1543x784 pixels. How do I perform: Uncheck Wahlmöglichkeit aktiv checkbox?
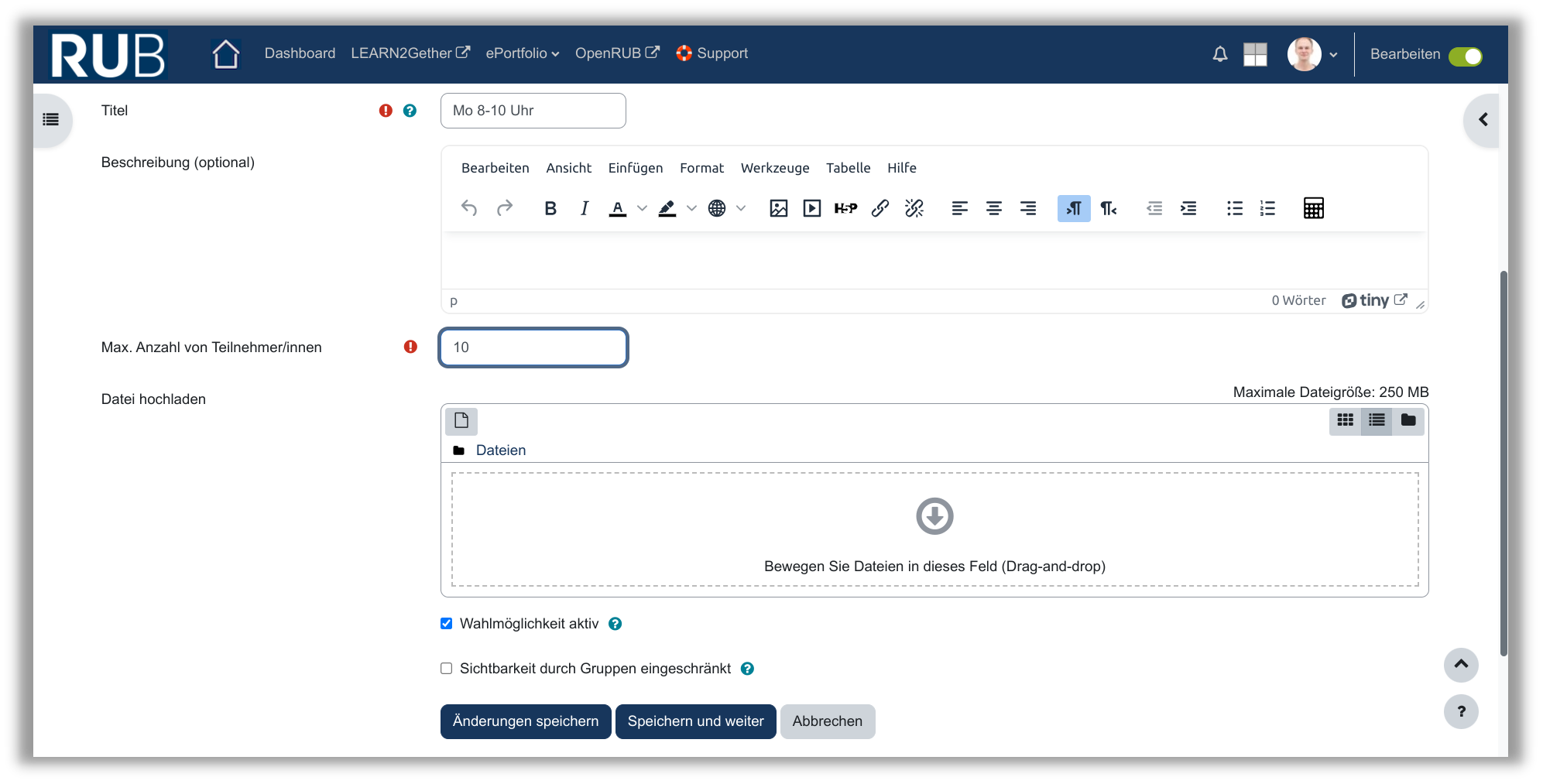pos(447,624)
